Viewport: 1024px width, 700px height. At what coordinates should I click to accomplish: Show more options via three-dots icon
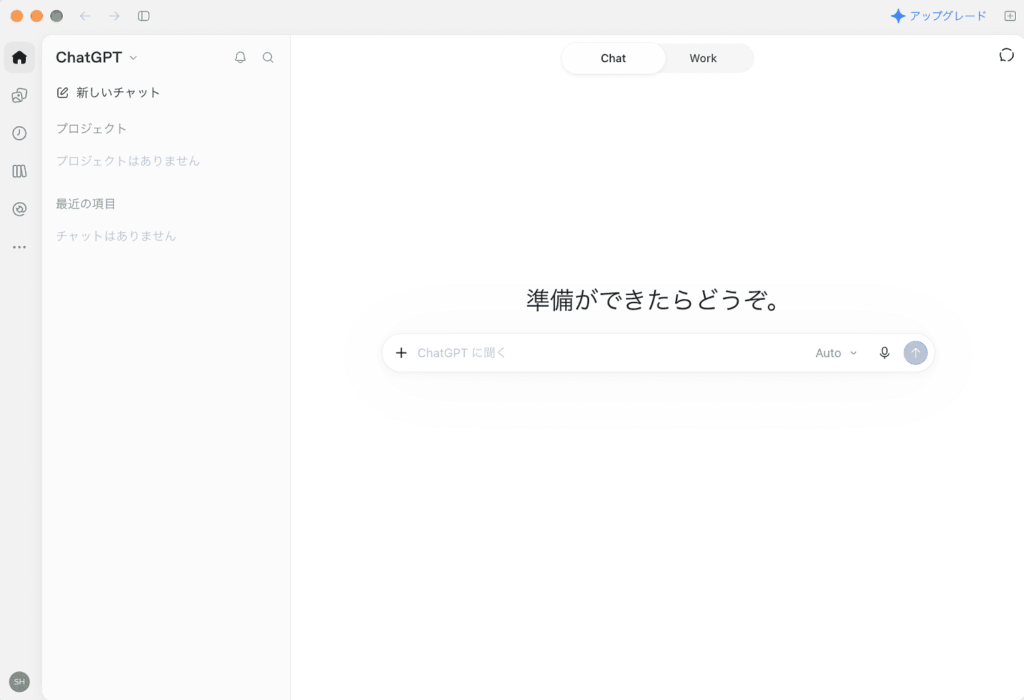tap(20, 247)
